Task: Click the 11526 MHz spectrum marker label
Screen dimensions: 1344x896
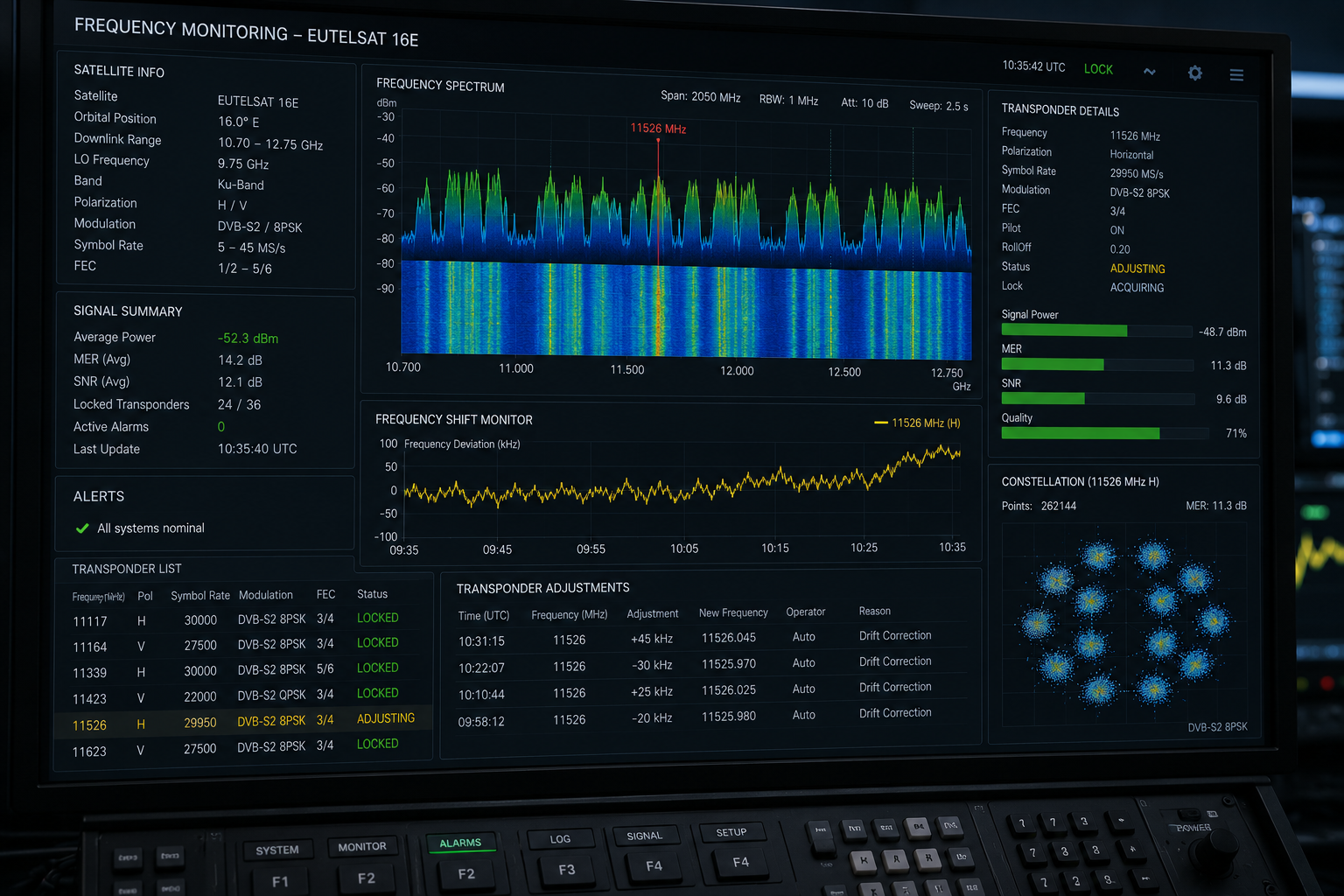Action: [658, 129]
